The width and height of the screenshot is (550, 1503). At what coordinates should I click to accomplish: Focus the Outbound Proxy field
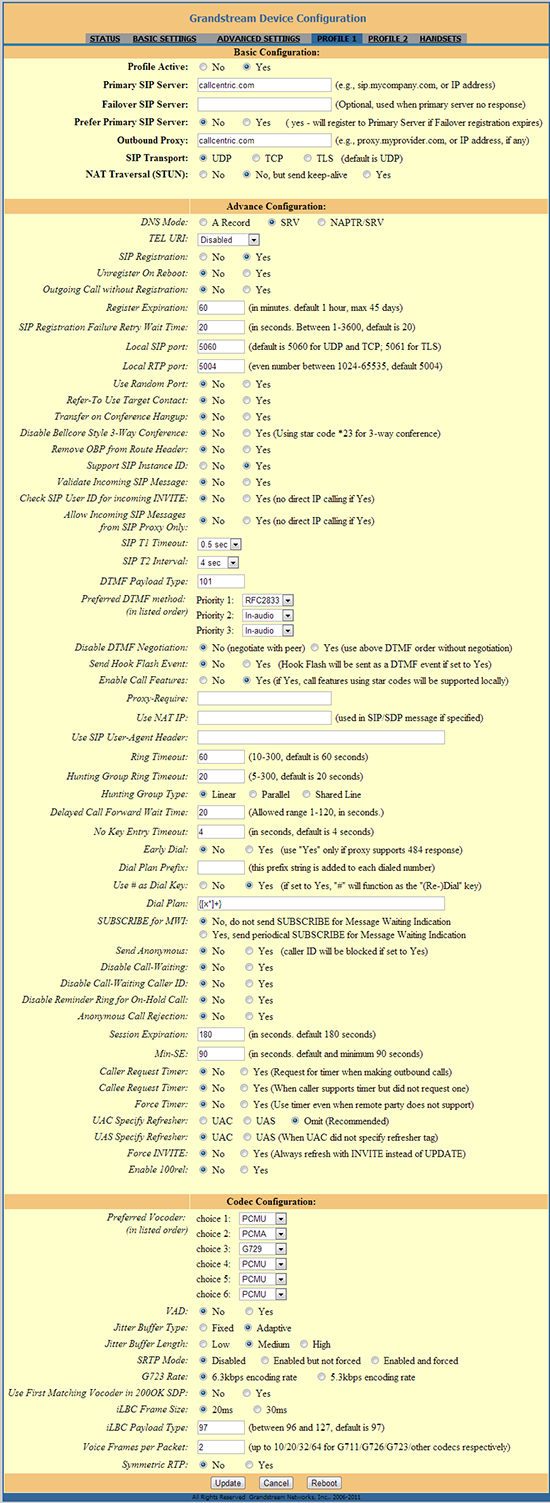[x=264, y=140]
